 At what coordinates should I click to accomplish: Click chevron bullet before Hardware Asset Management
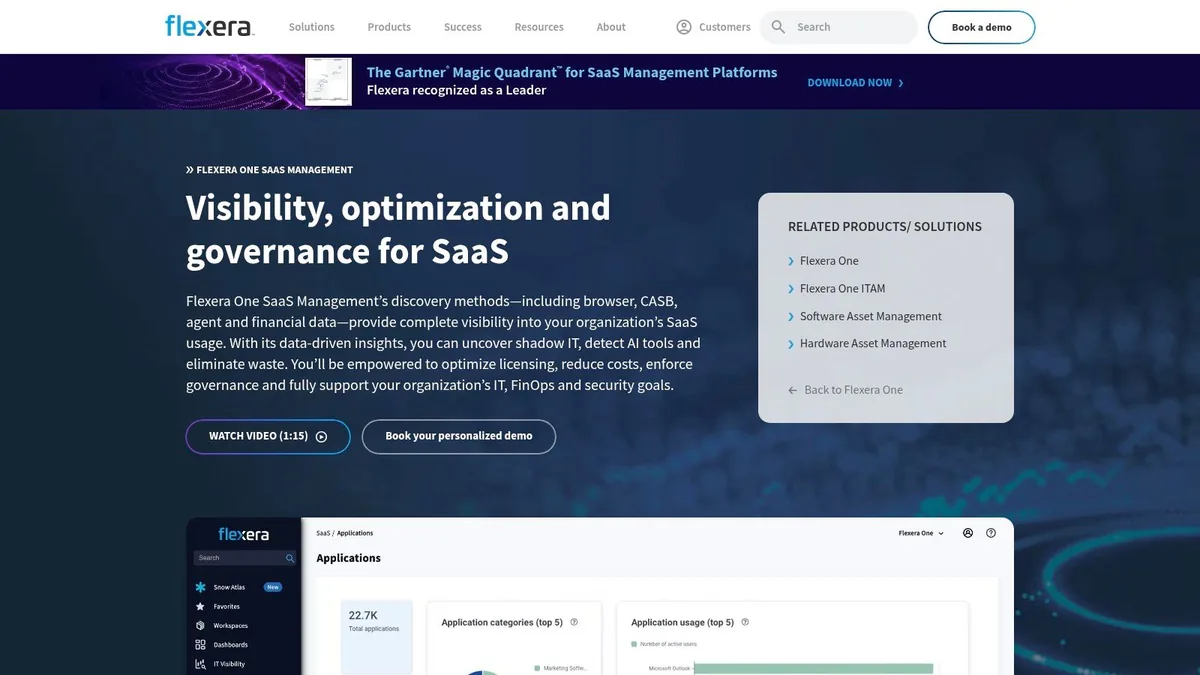tap(791, 344)
